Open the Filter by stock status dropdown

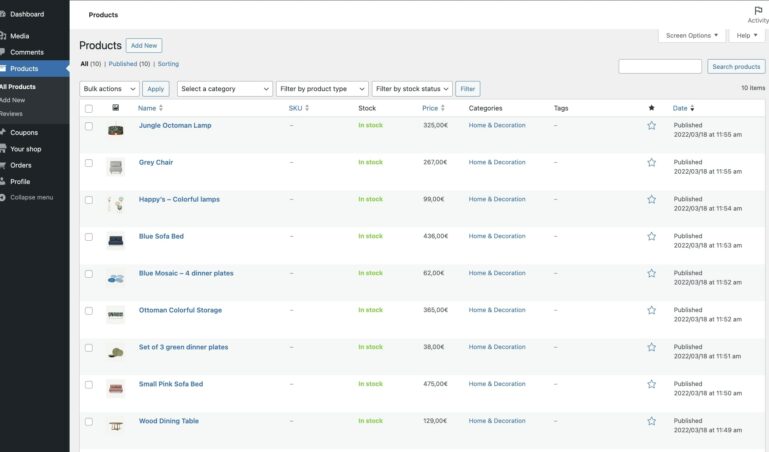pyautogui.click(x=412, y=89)
